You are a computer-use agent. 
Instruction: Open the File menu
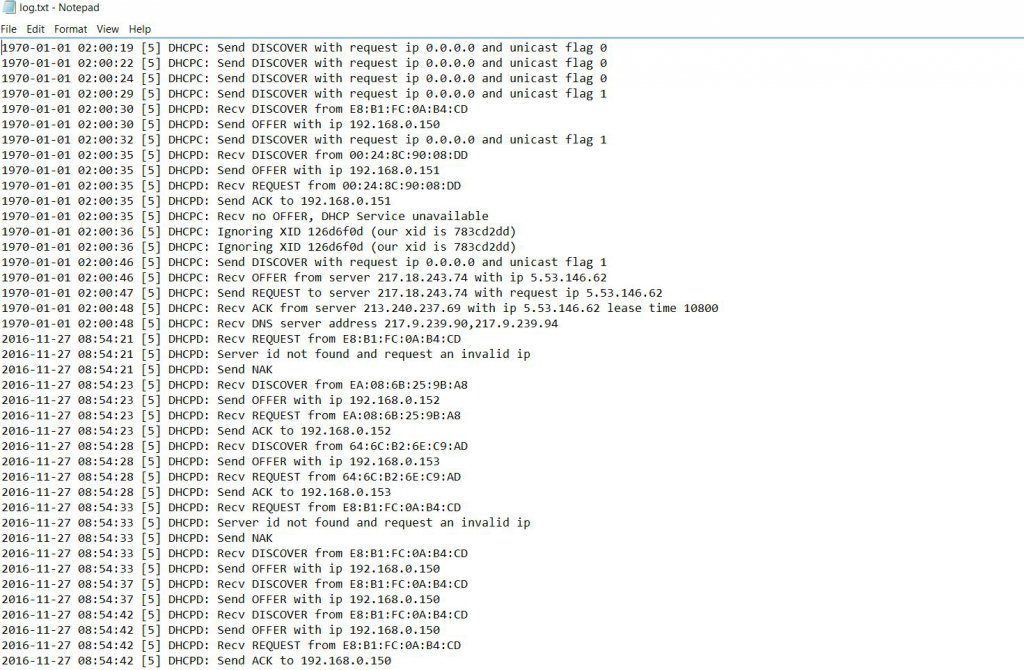(x=9, y=29)
